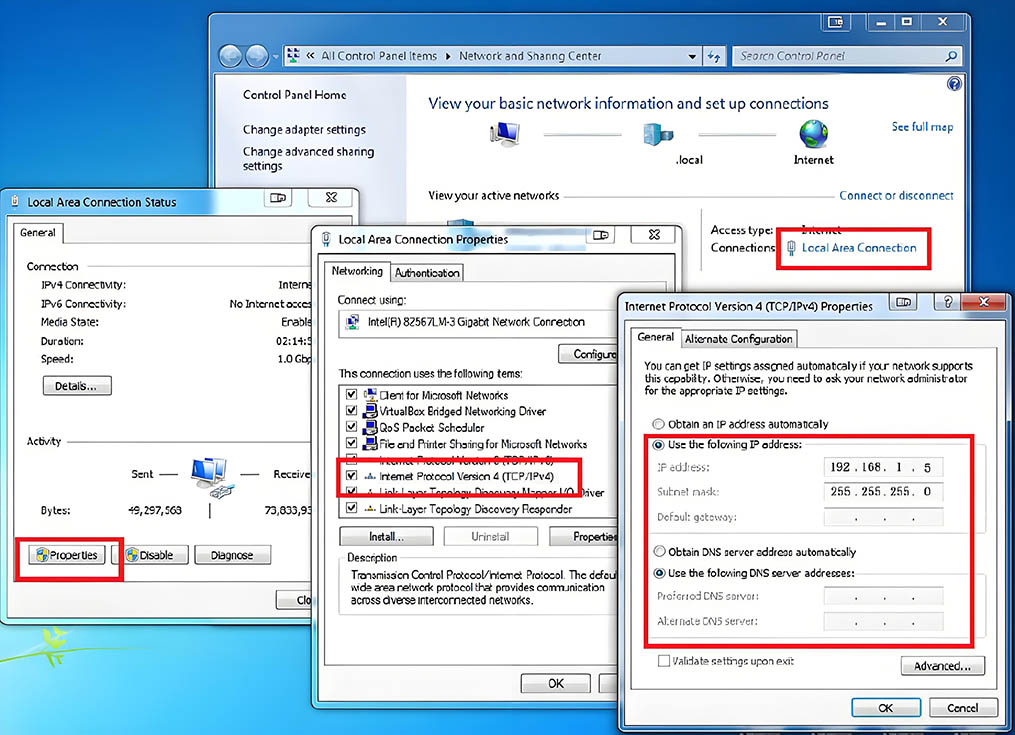The height and width of the screenshot is (735, 1015).
Task: Click the IP address input field
Action: click(883, 467)
